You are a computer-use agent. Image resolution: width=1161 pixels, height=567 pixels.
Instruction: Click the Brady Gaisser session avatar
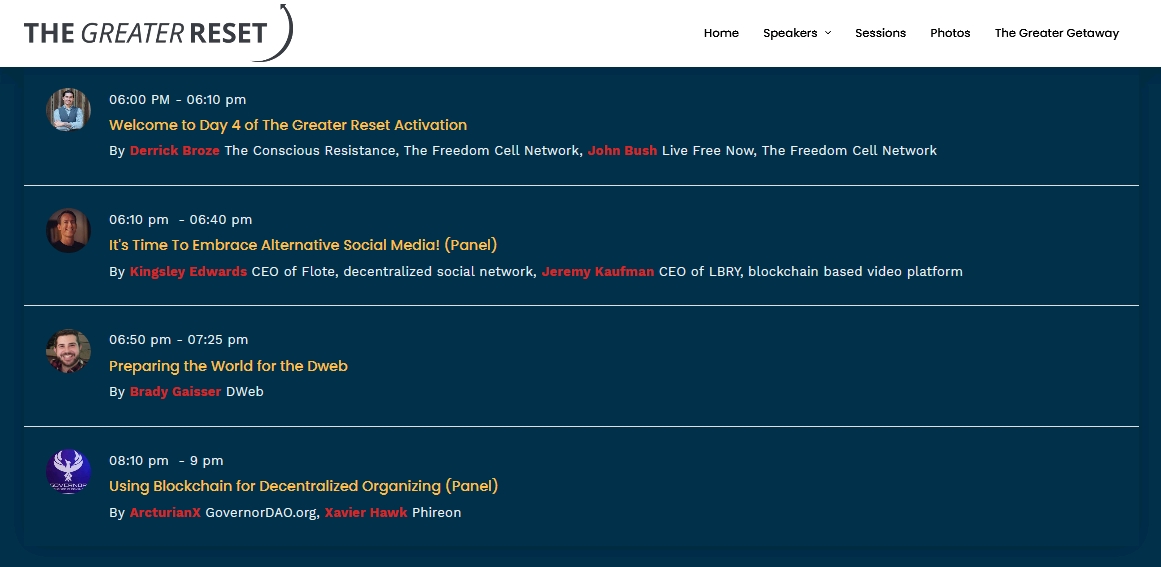[x=68, y=351]
